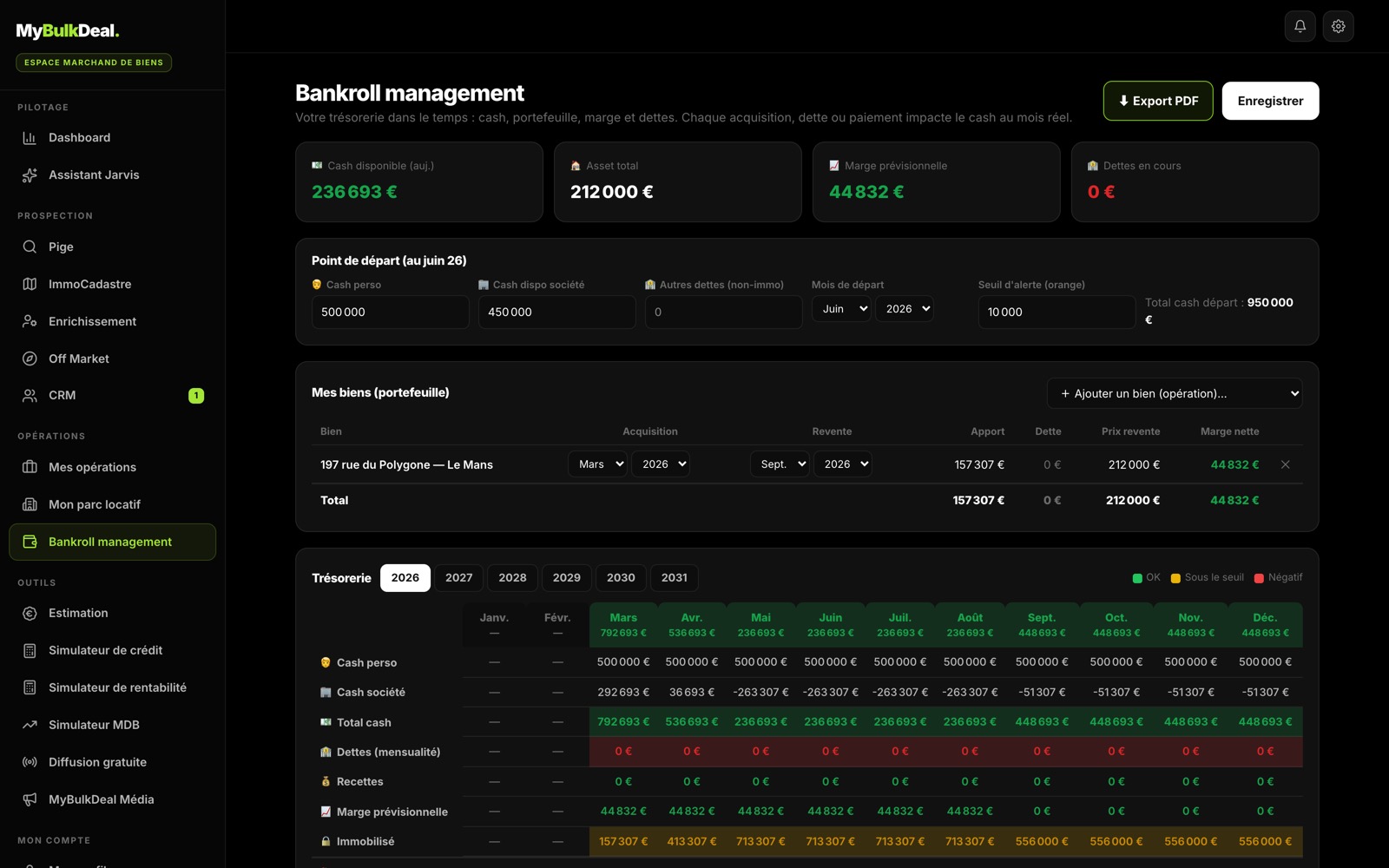The height and width of the screenshot is (868, 1389).
Task: Click the Off Market compass icon
Action: (30, 358)
